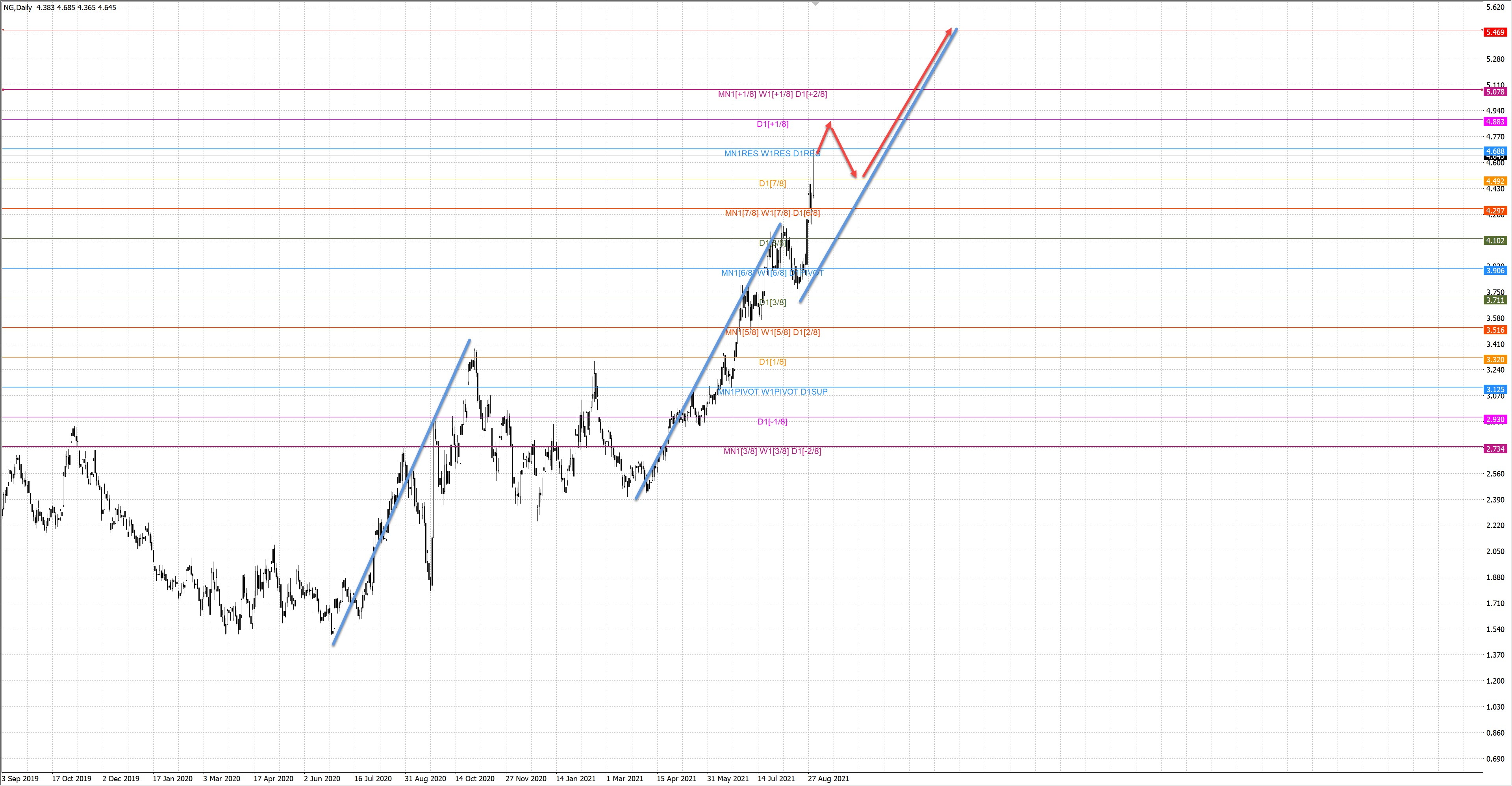Click the orange 4.492 price tag

[x=1494, y=181]
